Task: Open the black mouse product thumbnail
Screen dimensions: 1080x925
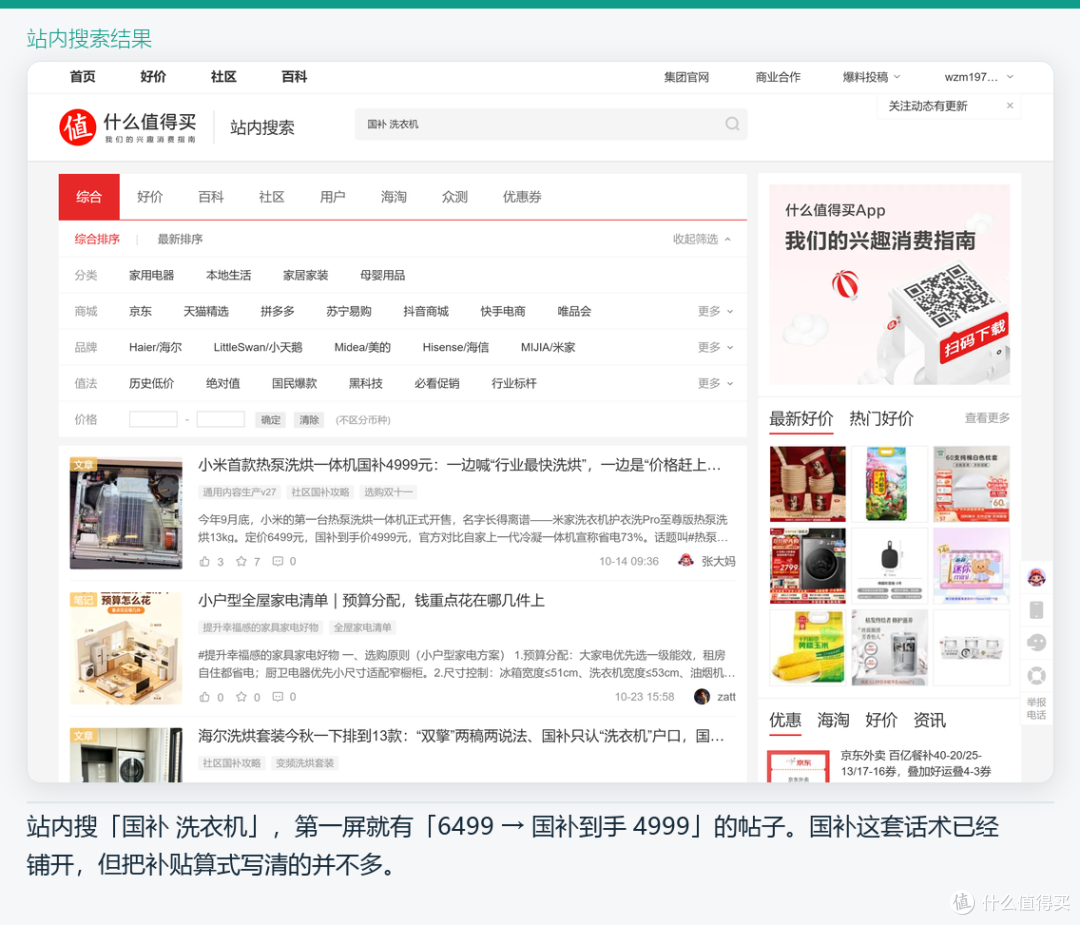Action: [889, 565]
